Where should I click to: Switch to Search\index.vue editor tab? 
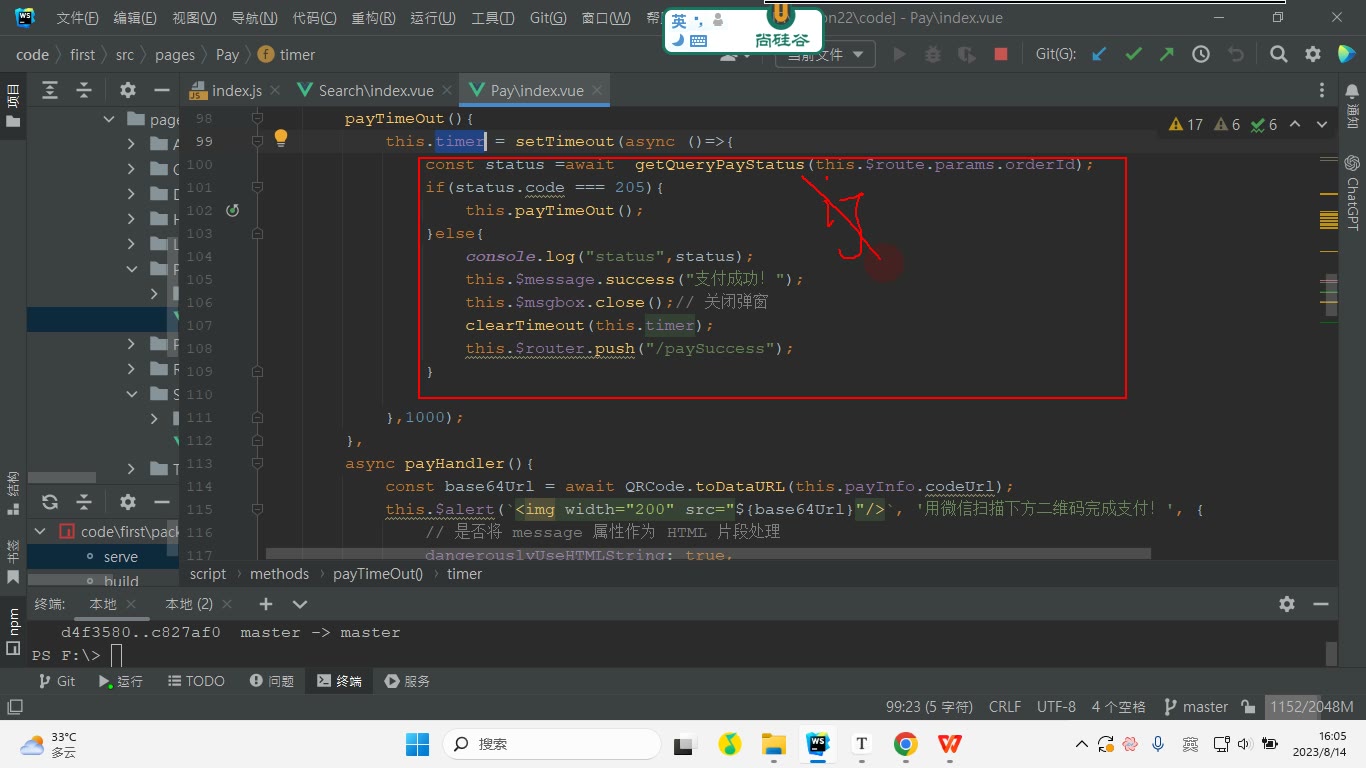point(366,90)
